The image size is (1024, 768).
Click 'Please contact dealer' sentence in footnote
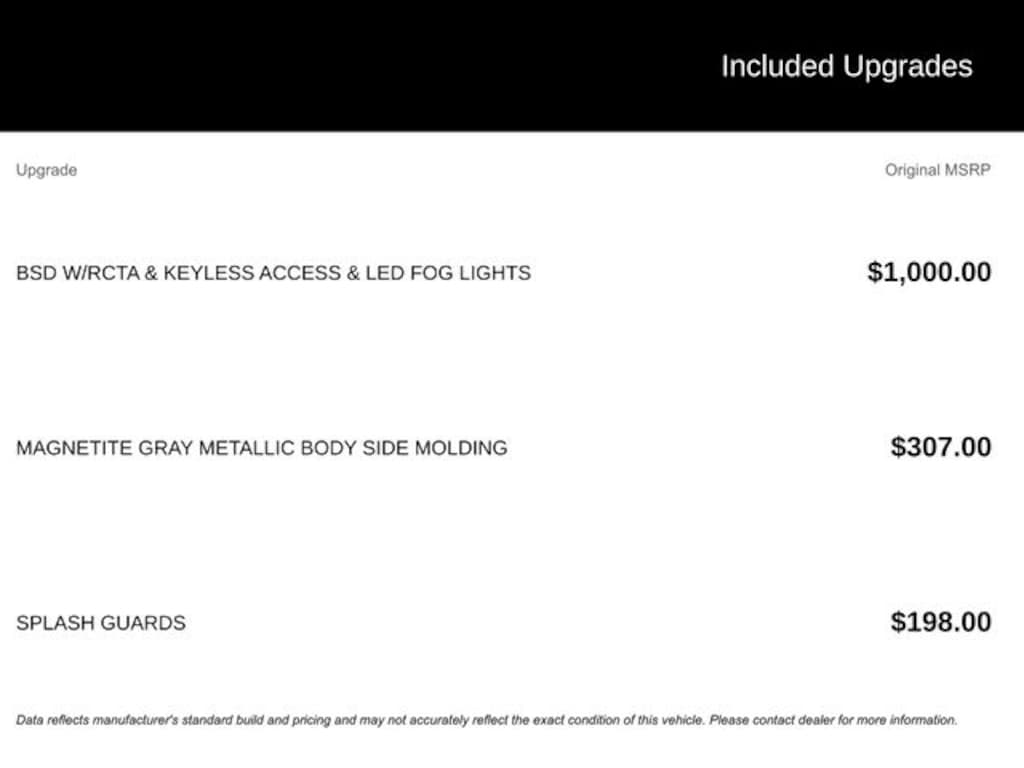[833, 720]
